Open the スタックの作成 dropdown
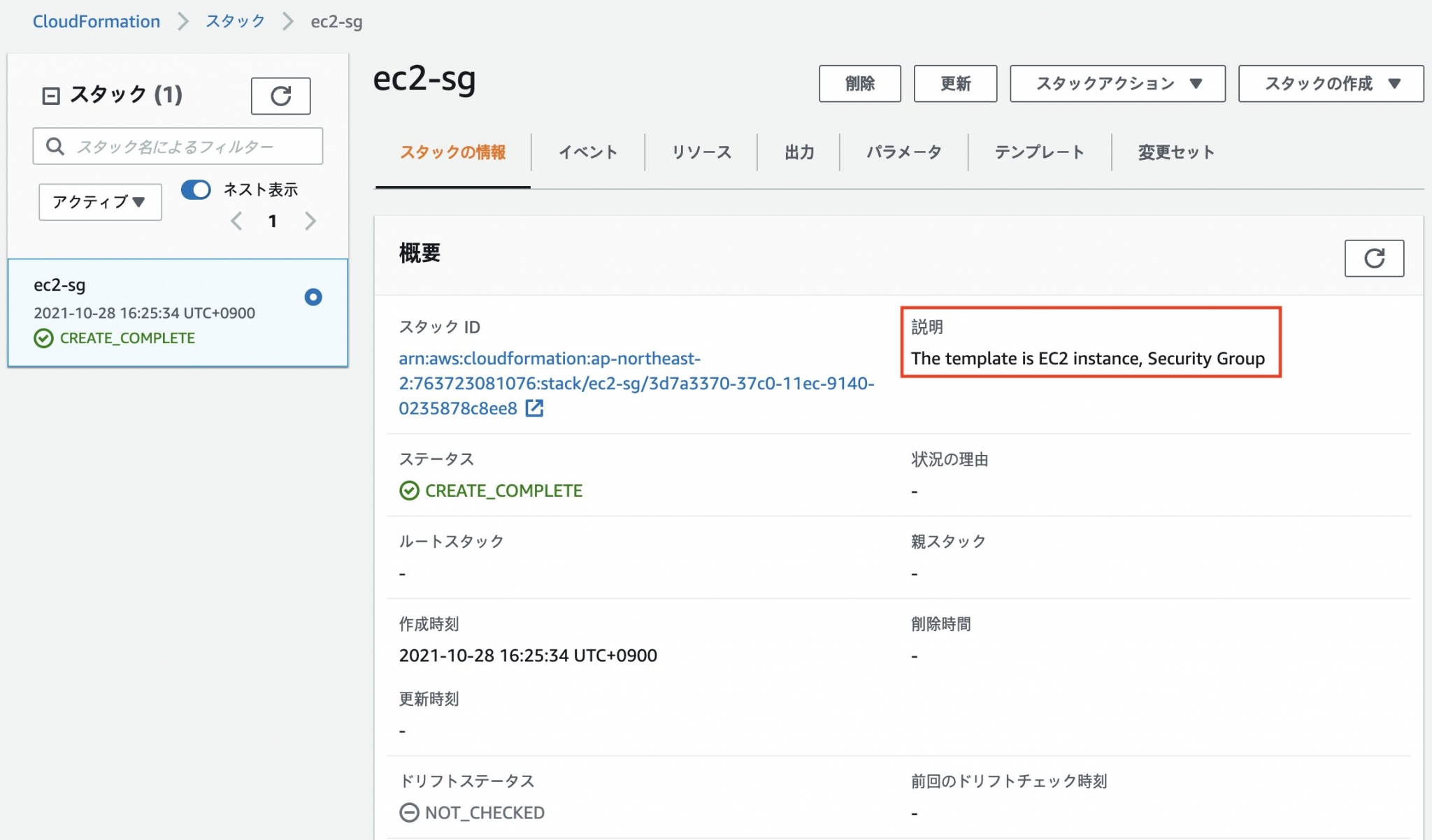Screen dimensions: 1432x840 point(1329,83)
